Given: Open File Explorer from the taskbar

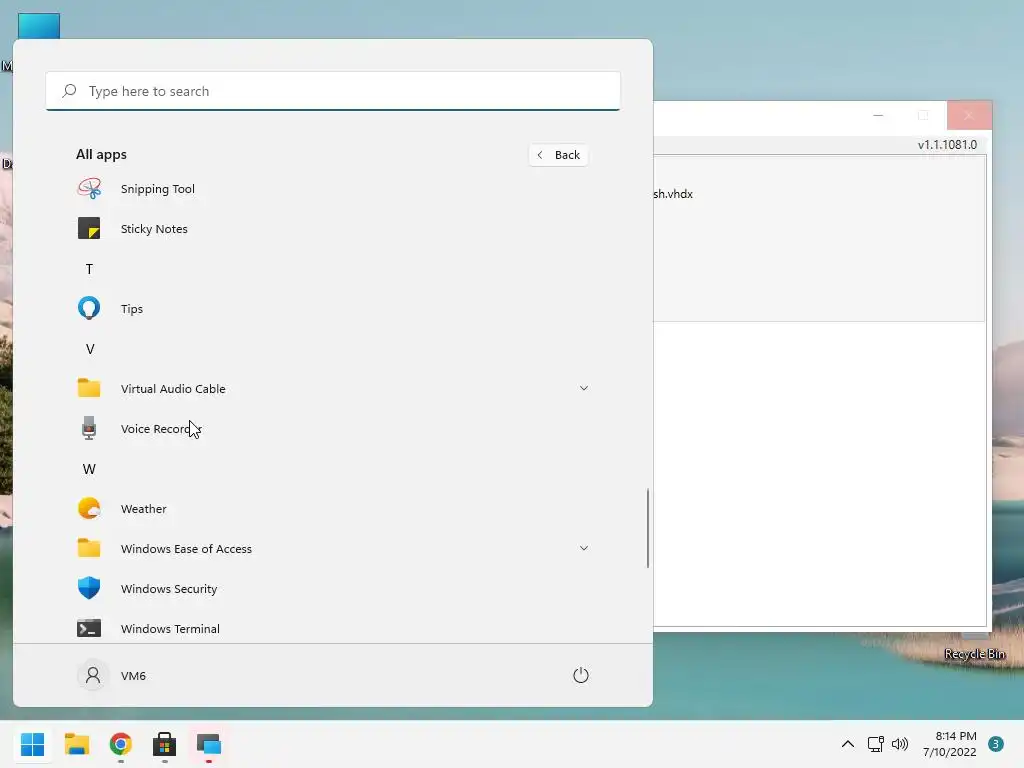Looking at the screenshot, I should 77,744.
